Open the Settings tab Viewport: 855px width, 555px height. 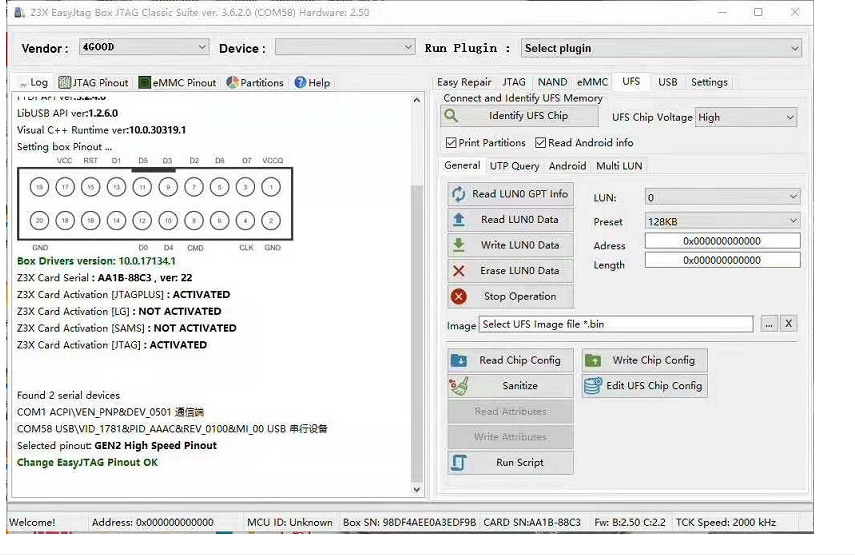709,82
